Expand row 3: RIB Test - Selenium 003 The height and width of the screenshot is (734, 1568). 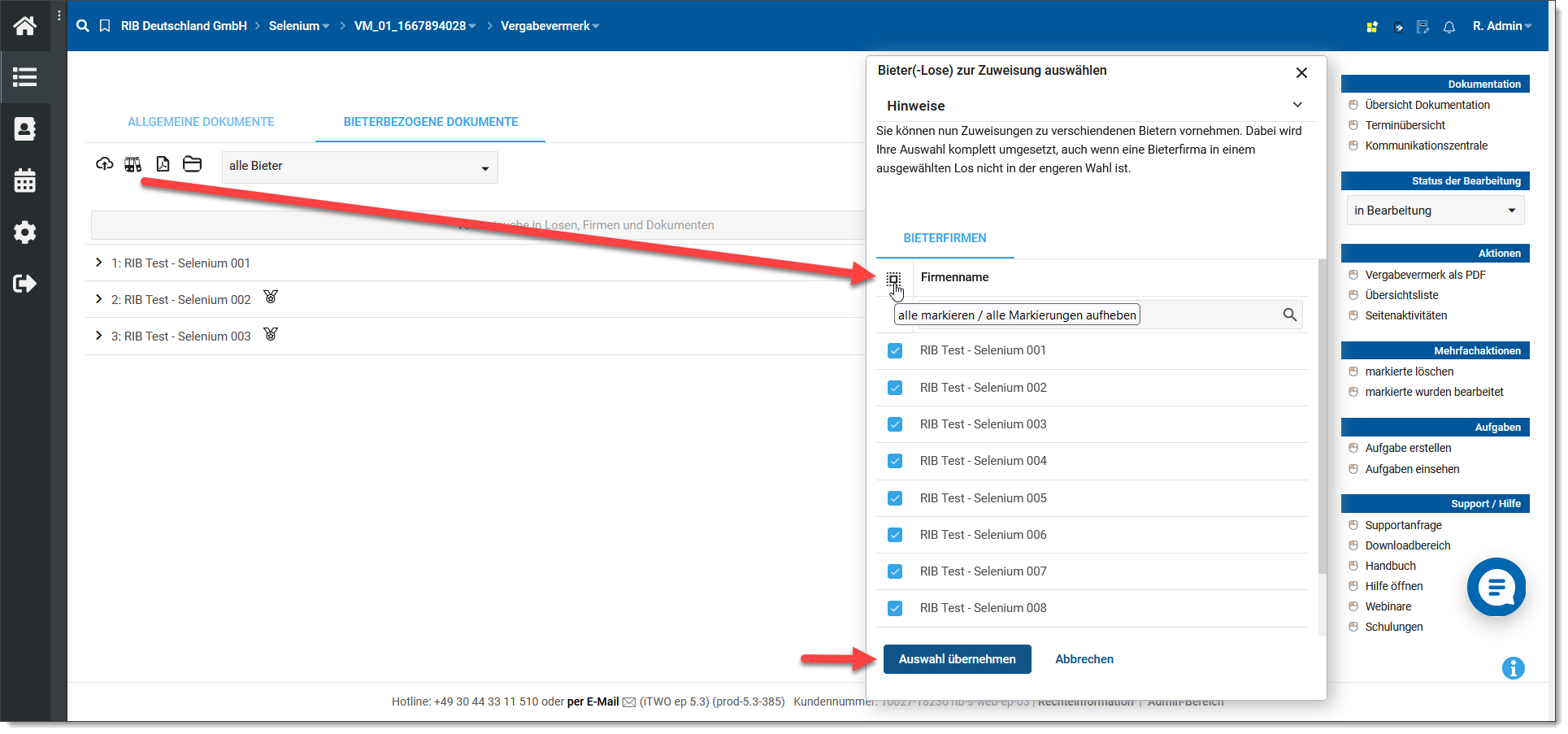pyautogui.click(x=98, y=336)
